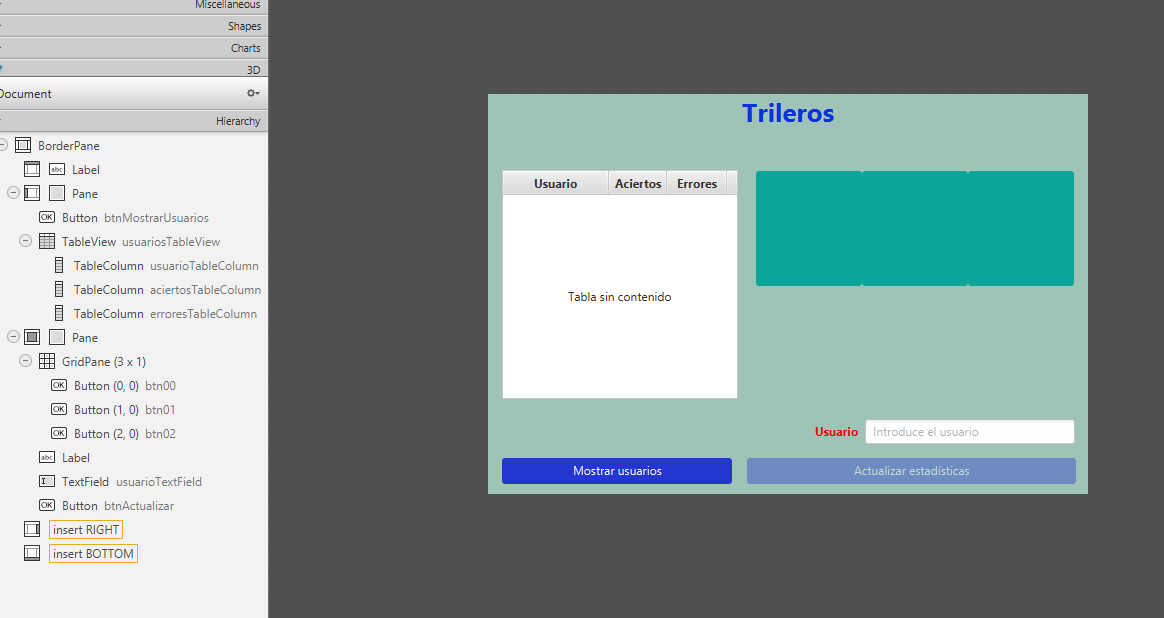Click the Trileros title label
This screenshot has height=618, width=1164.
pos(788,113)
